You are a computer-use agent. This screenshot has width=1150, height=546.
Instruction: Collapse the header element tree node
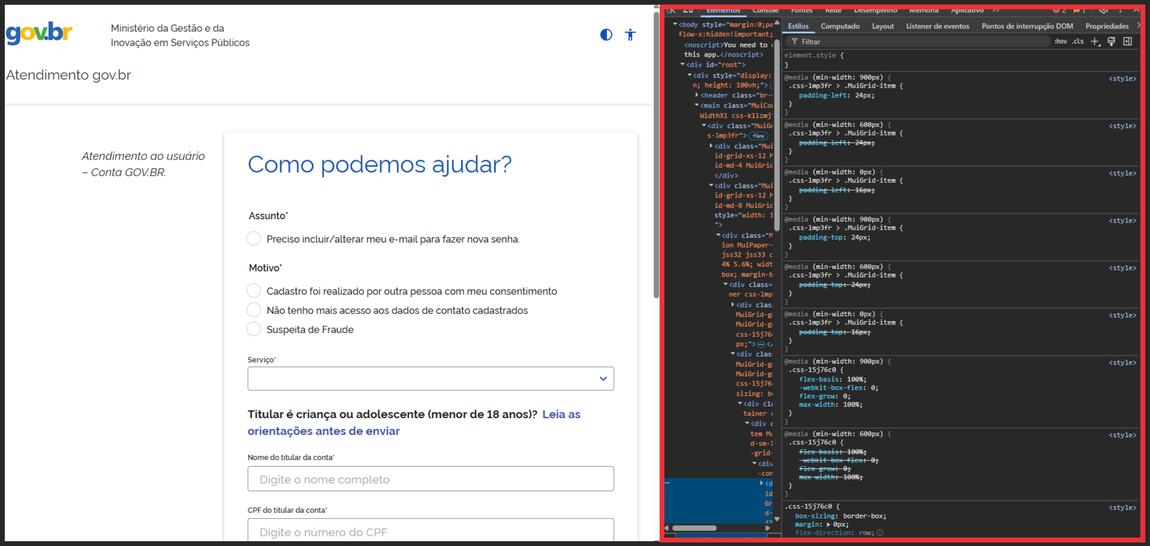[x=697, y=95]
